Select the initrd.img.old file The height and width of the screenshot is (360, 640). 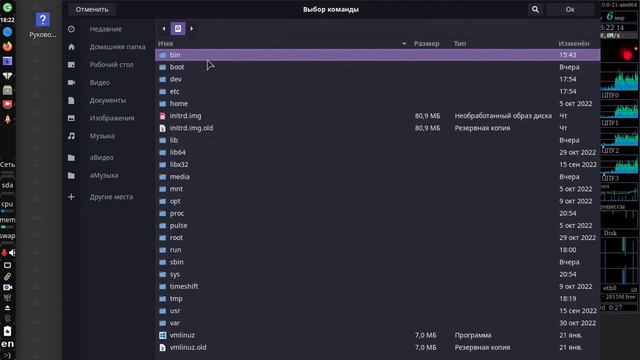click(378, 128)
